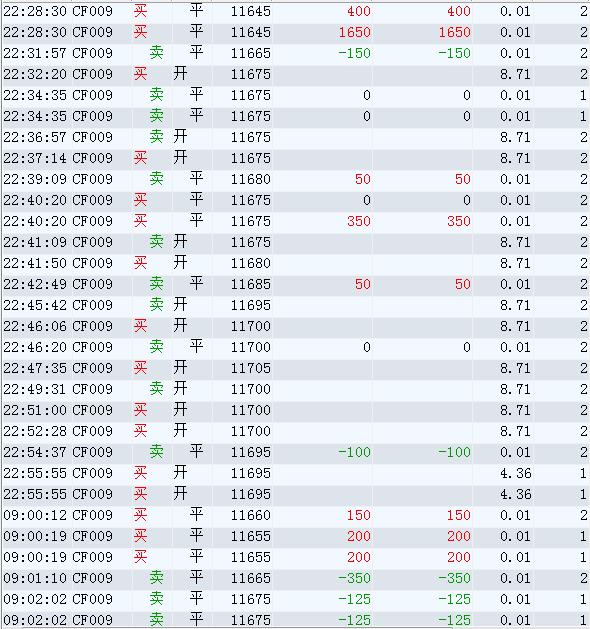Image resolution: width=590 pixels, height=629 pixels.
Task: Click the 4.36 fee in last 22:55:55 row
Action: pos(515,494)
